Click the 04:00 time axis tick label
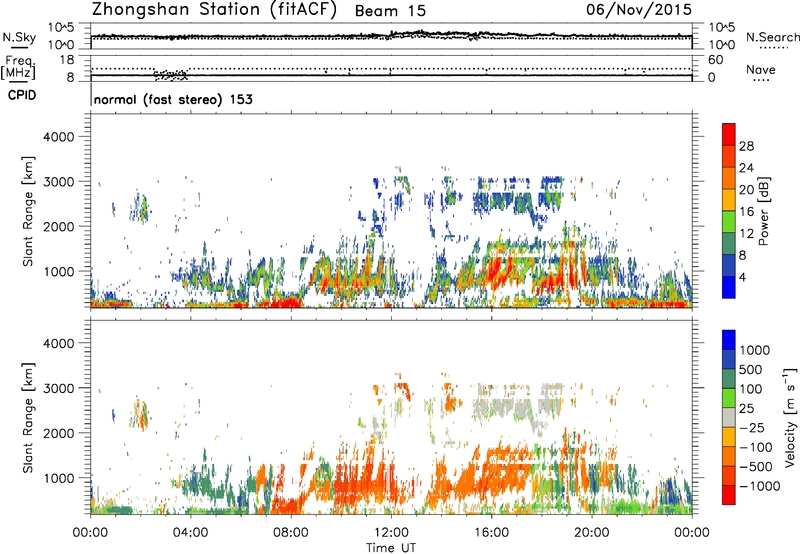800x554 pixels. coord(190,533)
